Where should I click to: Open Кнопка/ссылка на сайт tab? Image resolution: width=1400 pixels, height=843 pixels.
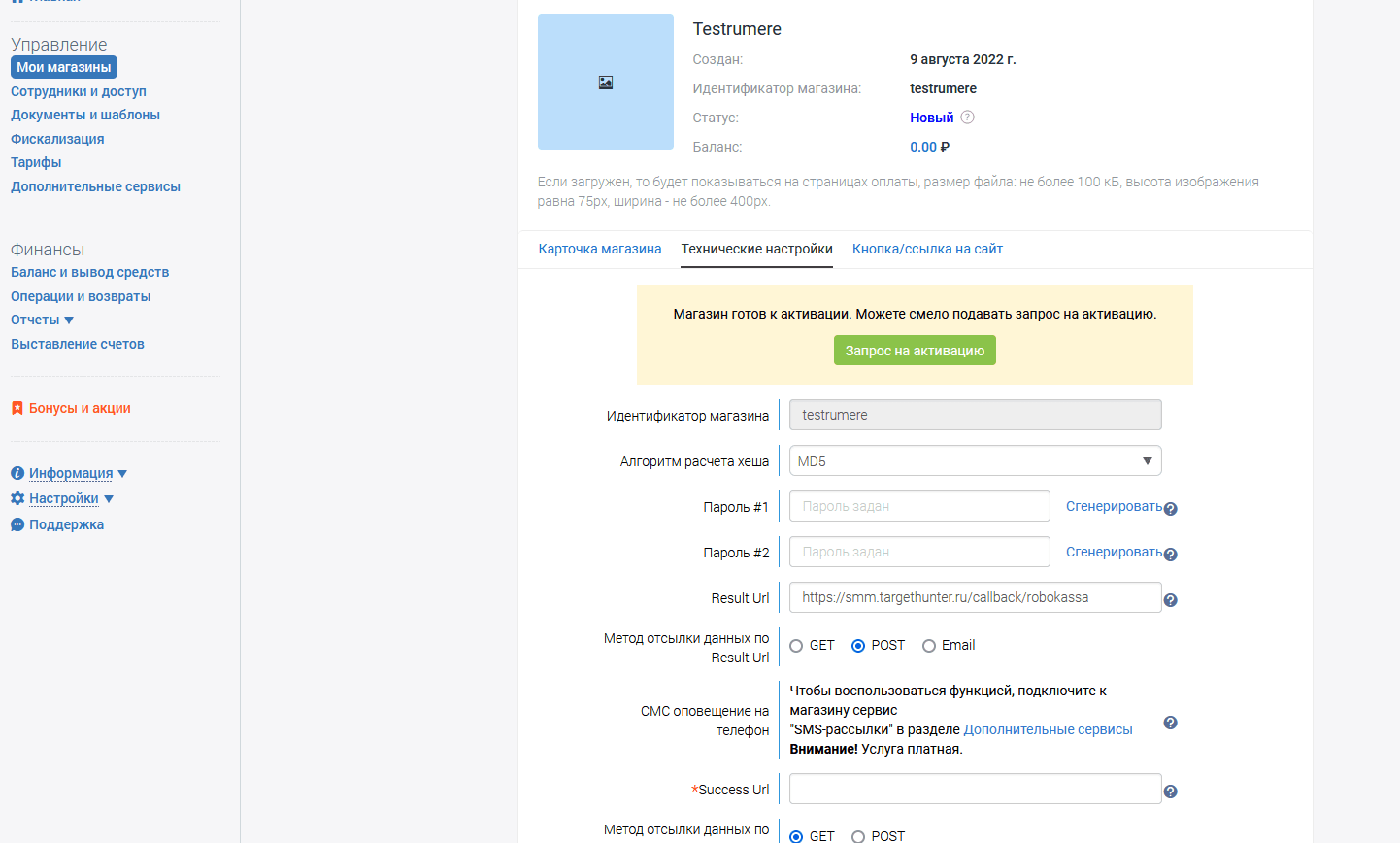coord(926,249)
